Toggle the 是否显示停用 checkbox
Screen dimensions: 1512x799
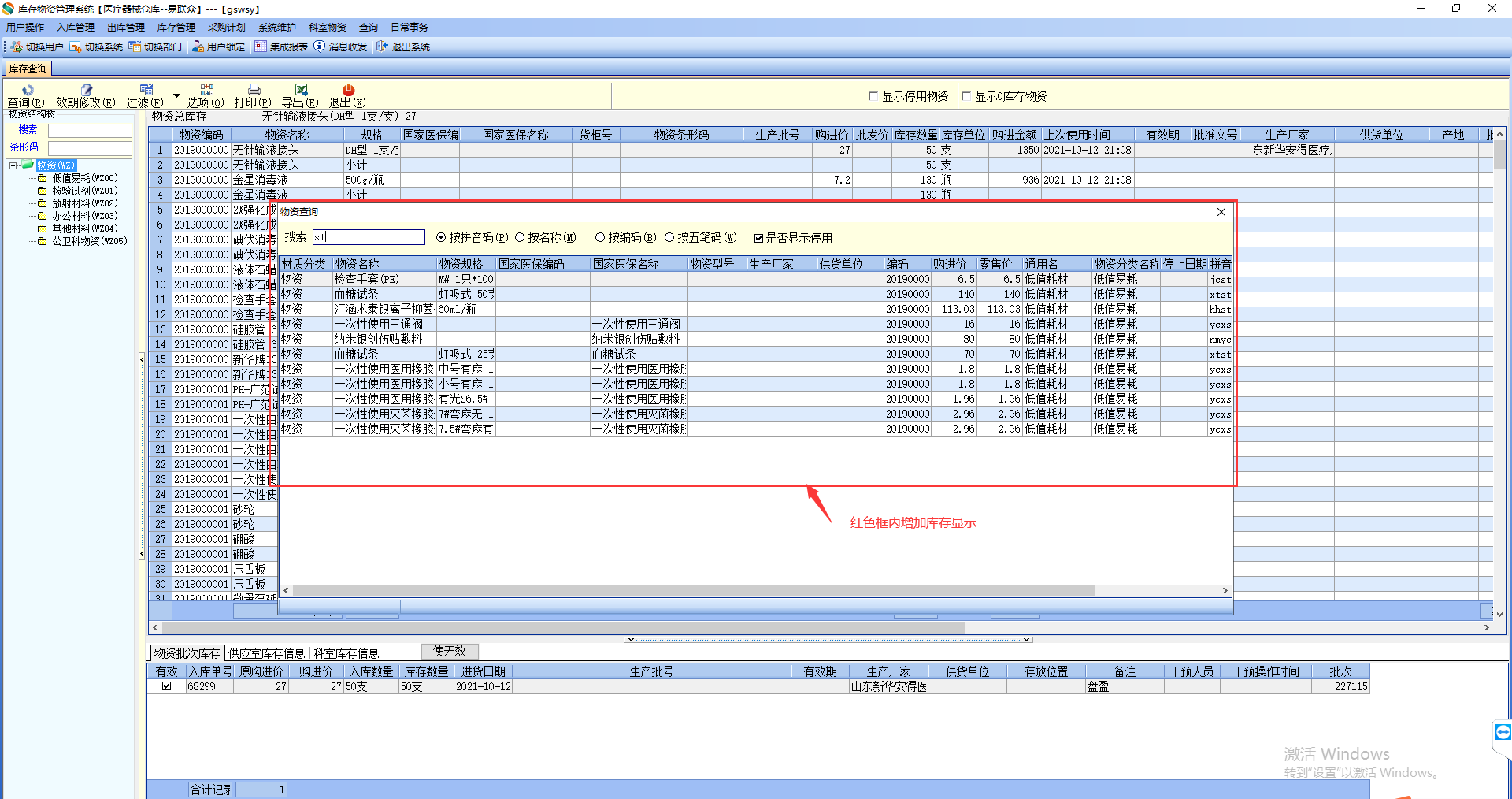pyautogui.click(x=758, y=238)
